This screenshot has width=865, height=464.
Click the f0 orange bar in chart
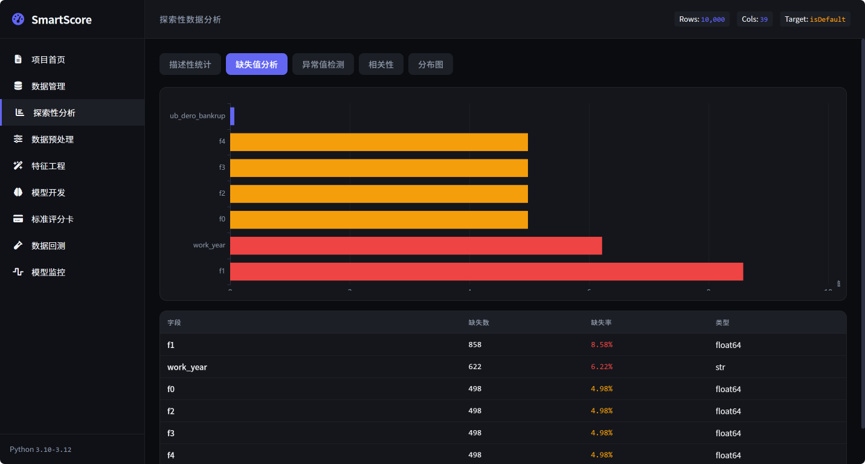tap(379, 220)
